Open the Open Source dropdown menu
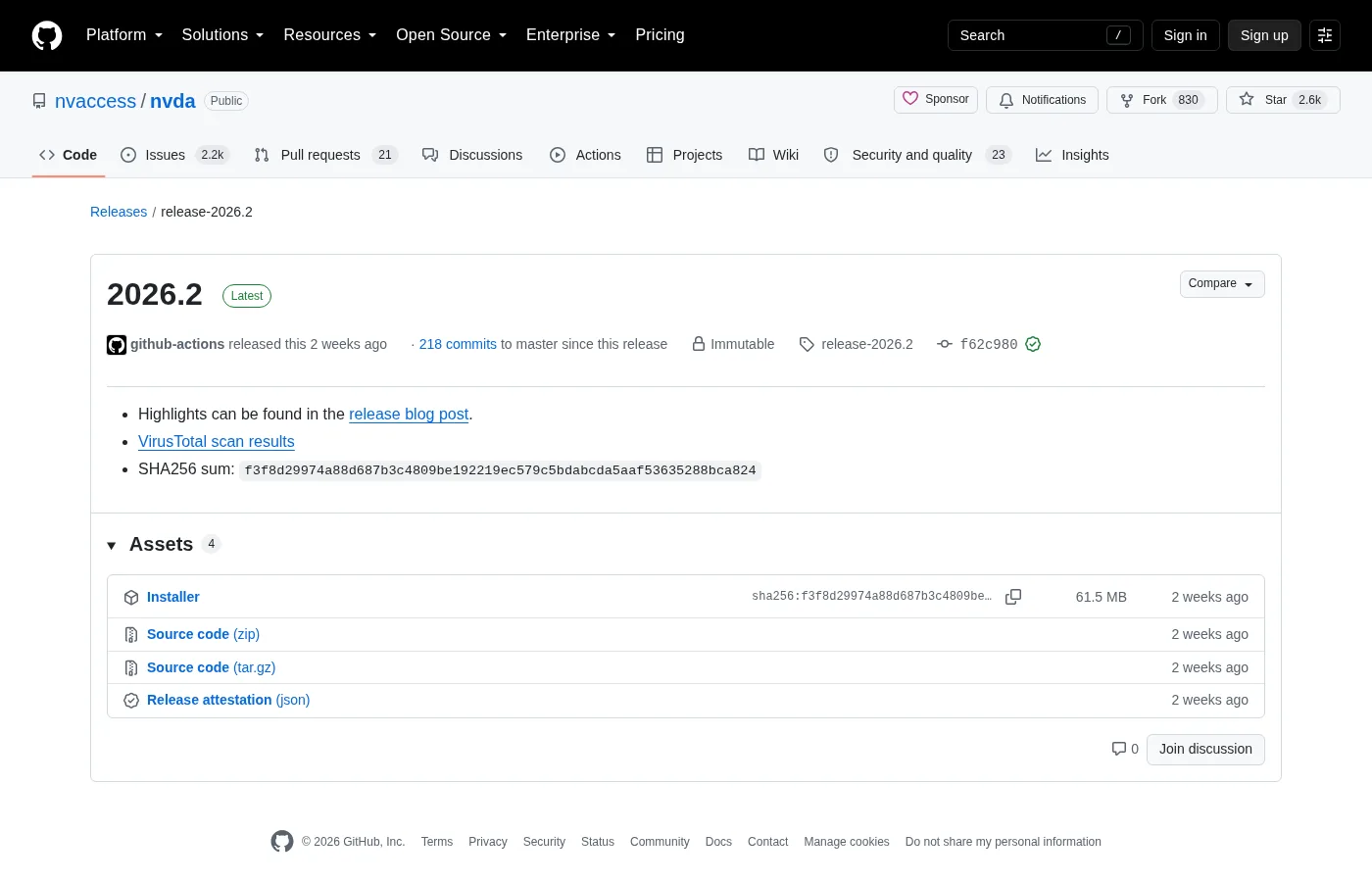The height and width of the screenshot is (882, 1372). [451, 35]
